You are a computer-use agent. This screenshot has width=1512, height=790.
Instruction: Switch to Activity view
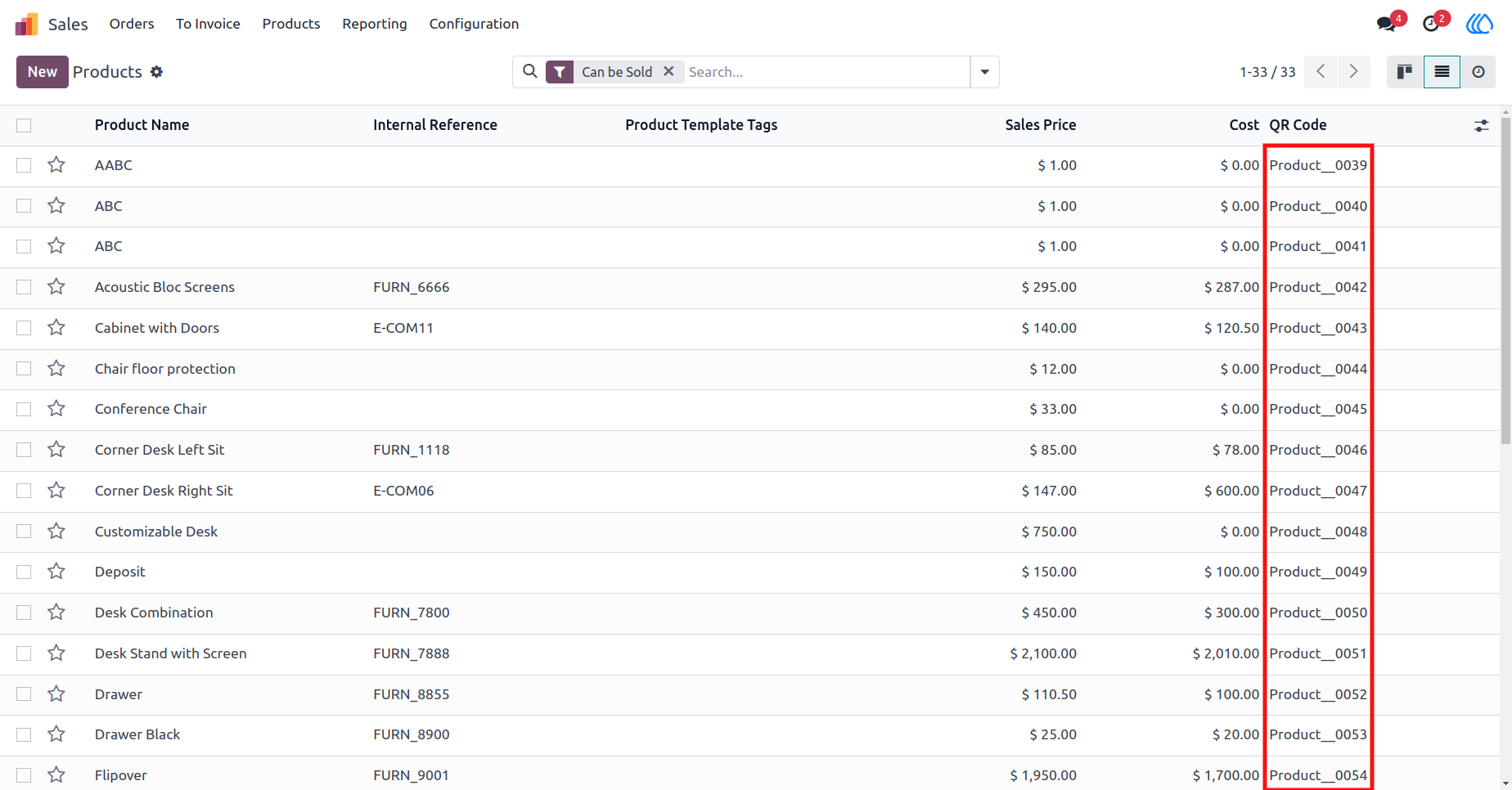click(x=1478, y=72)
